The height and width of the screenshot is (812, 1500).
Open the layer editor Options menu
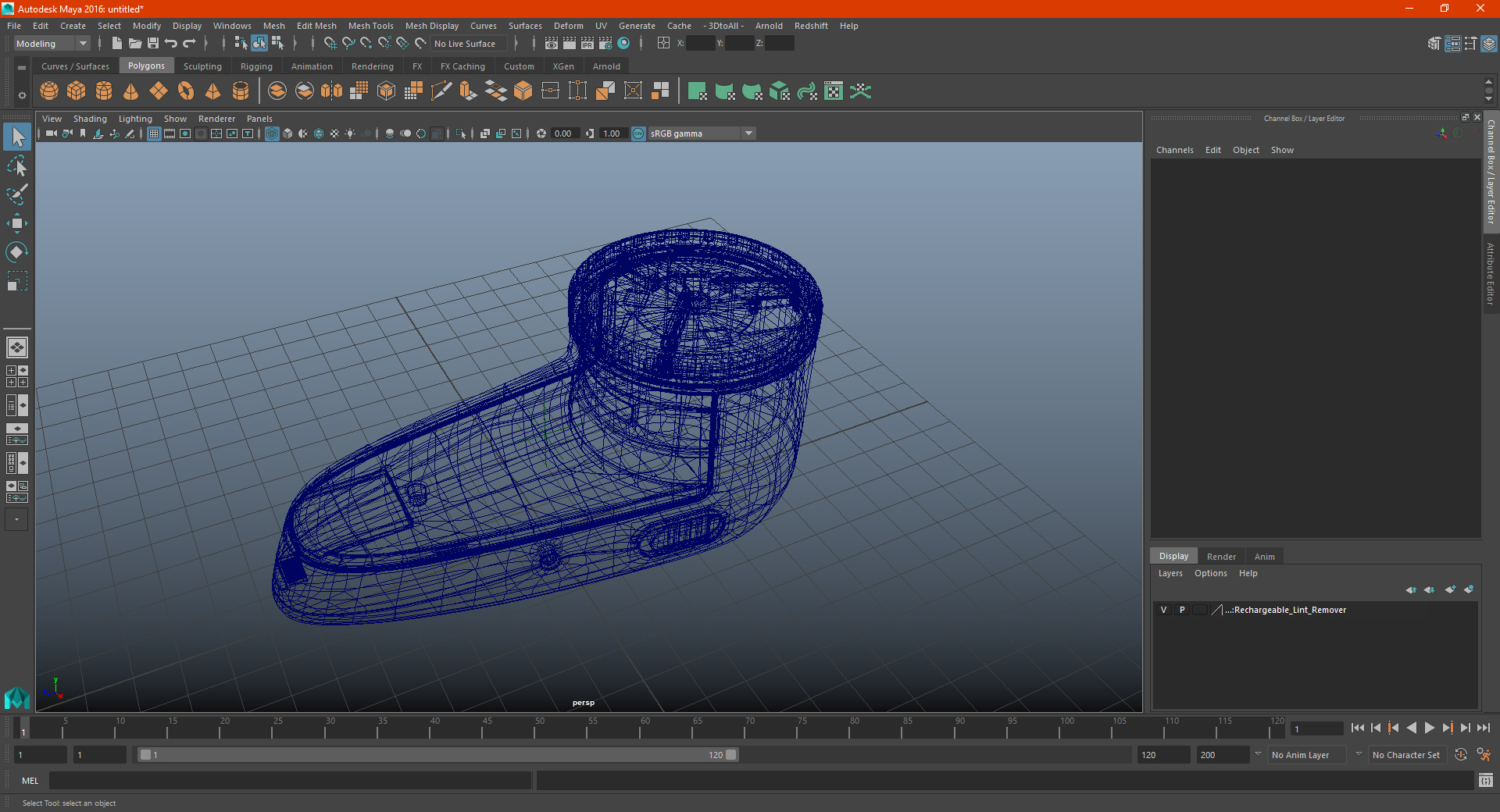tap(1210, 573)
